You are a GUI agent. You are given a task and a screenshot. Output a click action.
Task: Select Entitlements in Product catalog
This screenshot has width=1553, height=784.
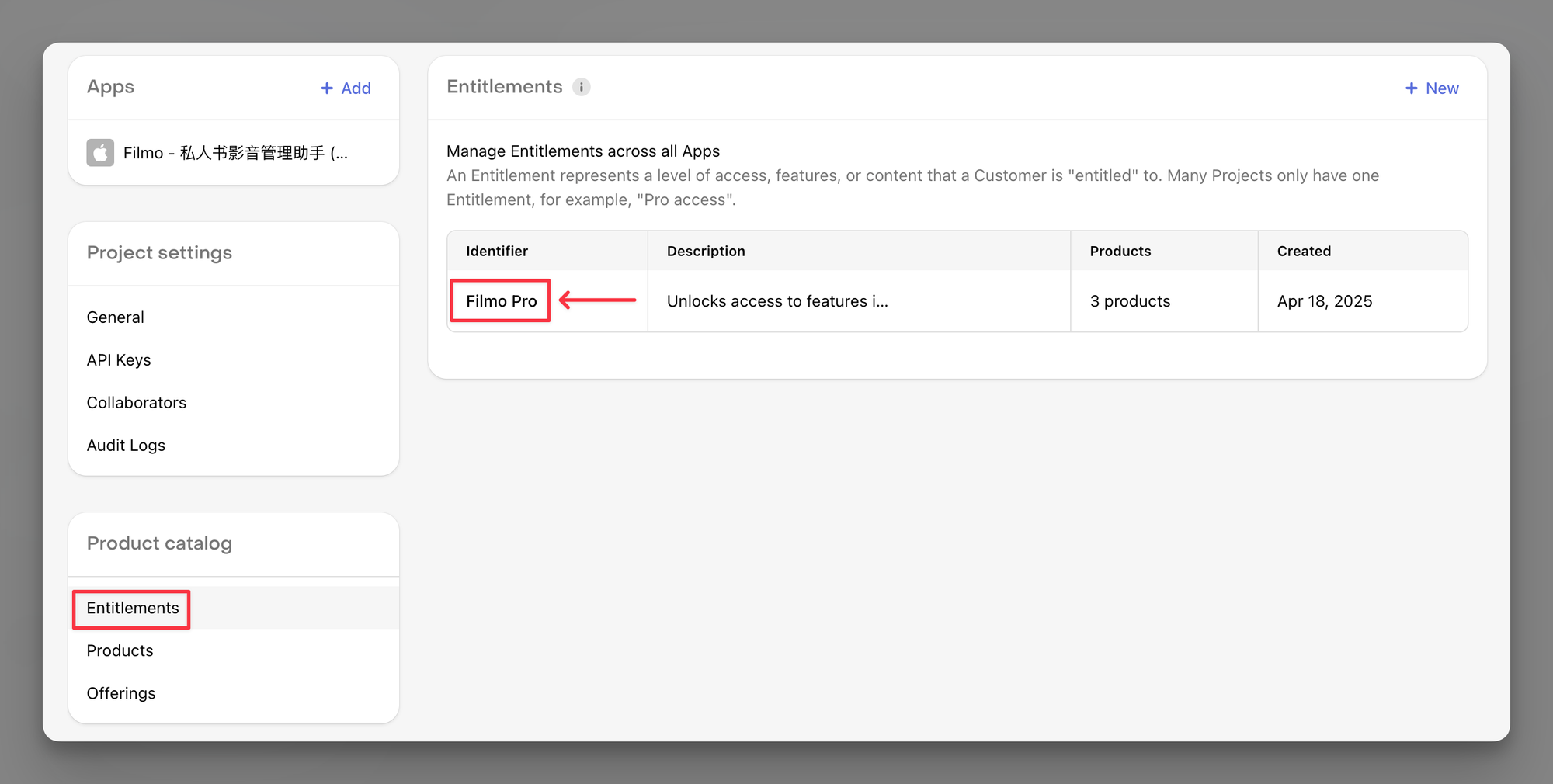point(133,608)
